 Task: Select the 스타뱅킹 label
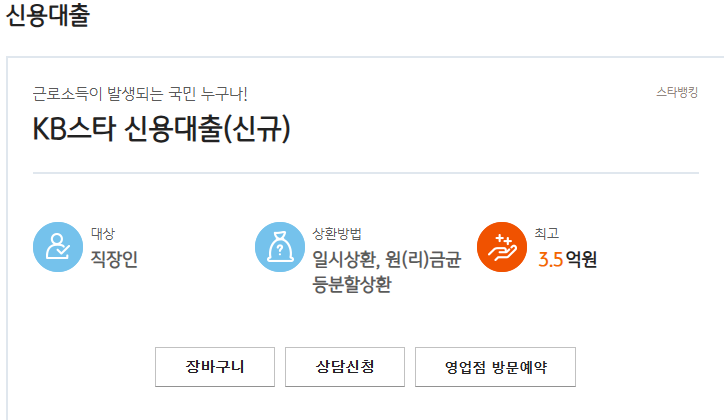coord(677,91)
